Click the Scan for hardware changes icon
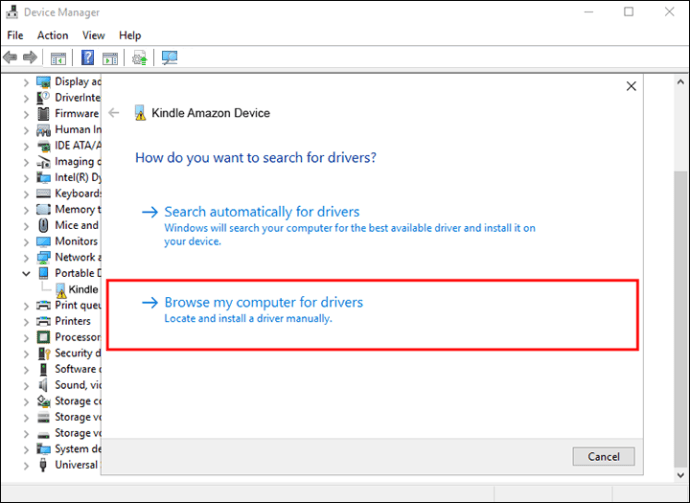The width and height of the screenshot is (690, 503). (x=169, y=58)
